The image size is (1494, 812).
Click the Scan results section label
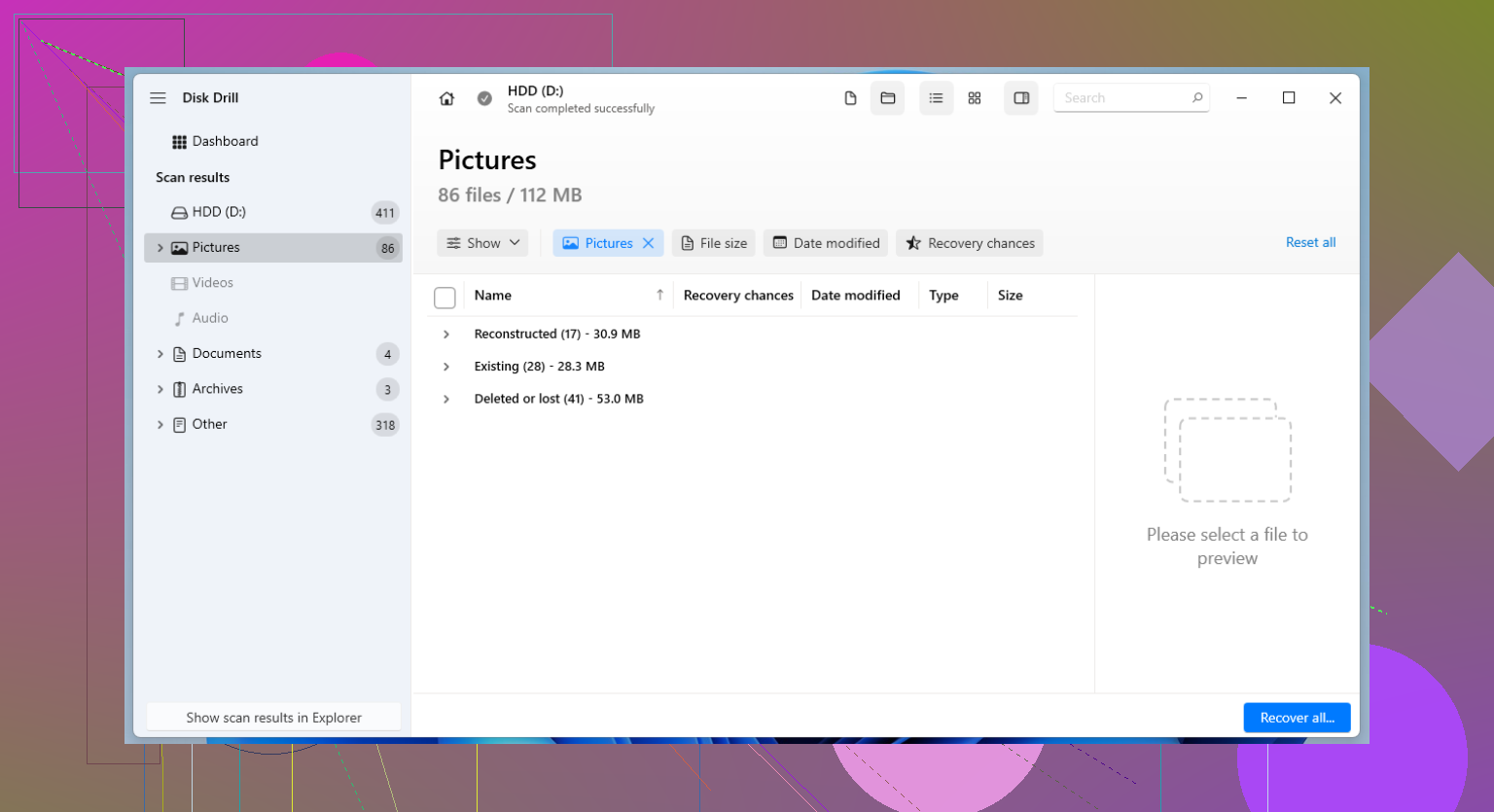[x=193, y=178]
